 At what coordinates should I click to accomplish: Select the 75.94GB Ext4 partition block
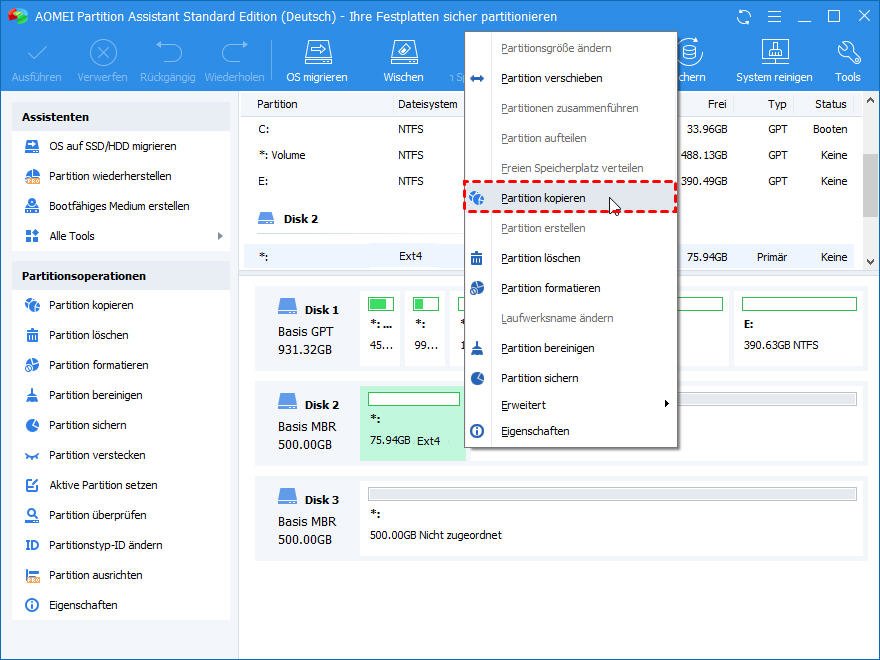point(413,424)
